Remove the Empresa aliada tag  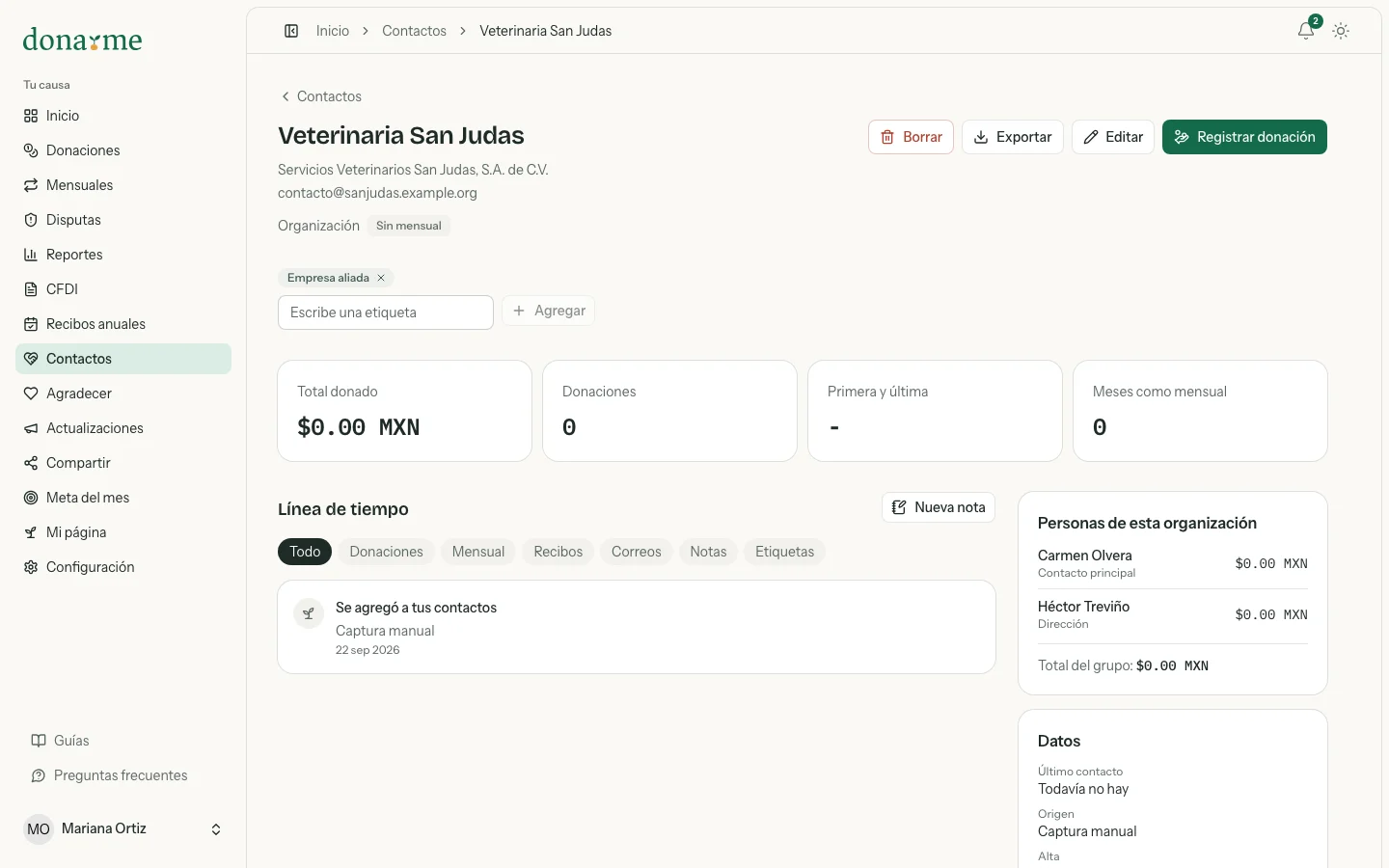381,278
